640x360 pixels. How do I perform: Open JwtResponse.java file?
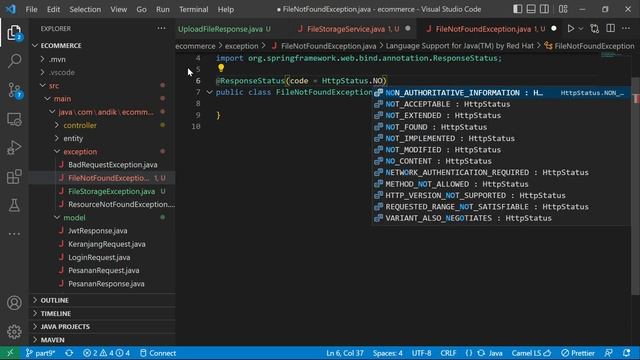[x=98, y=231]
